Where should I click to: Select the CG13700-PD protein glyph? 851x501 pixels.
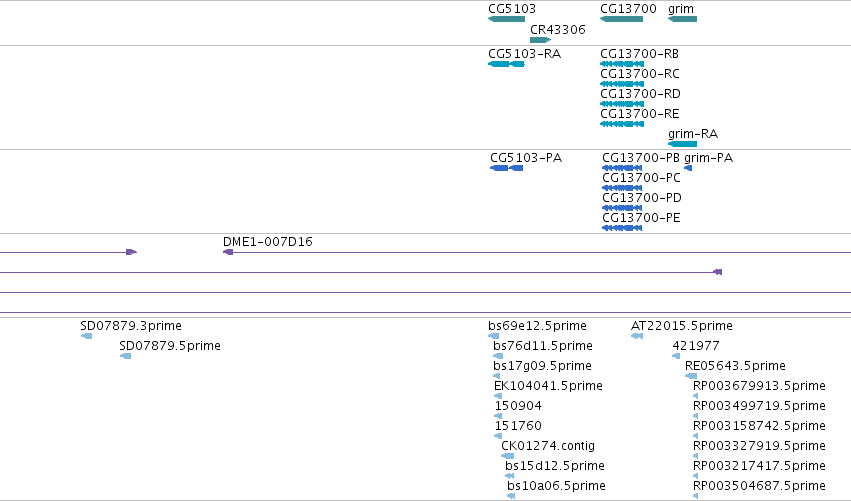(622, 208)
